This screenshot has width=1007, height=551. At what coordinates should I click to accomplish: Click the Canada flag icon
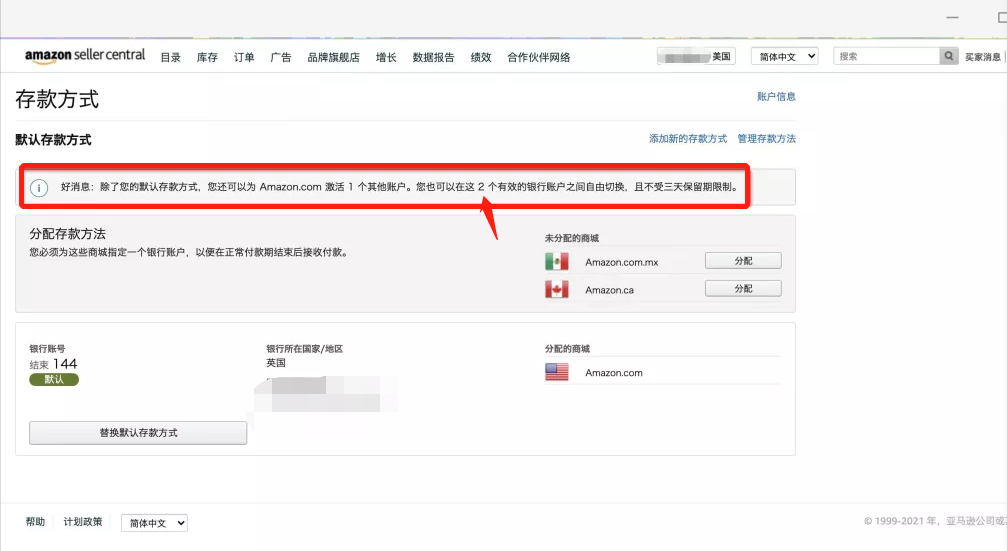click(x=557, y=290)
